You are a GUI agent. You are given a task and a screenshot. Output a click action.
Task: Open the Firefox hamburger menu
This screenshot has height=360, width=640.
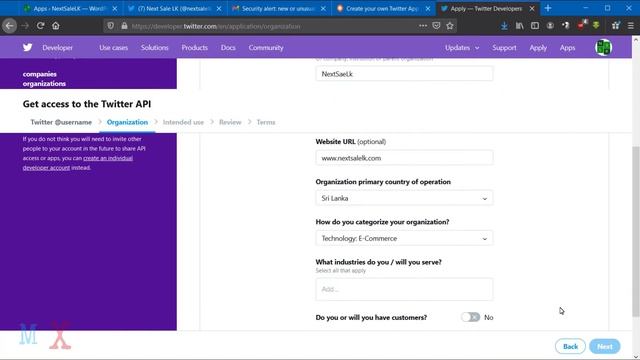(631, 26)
